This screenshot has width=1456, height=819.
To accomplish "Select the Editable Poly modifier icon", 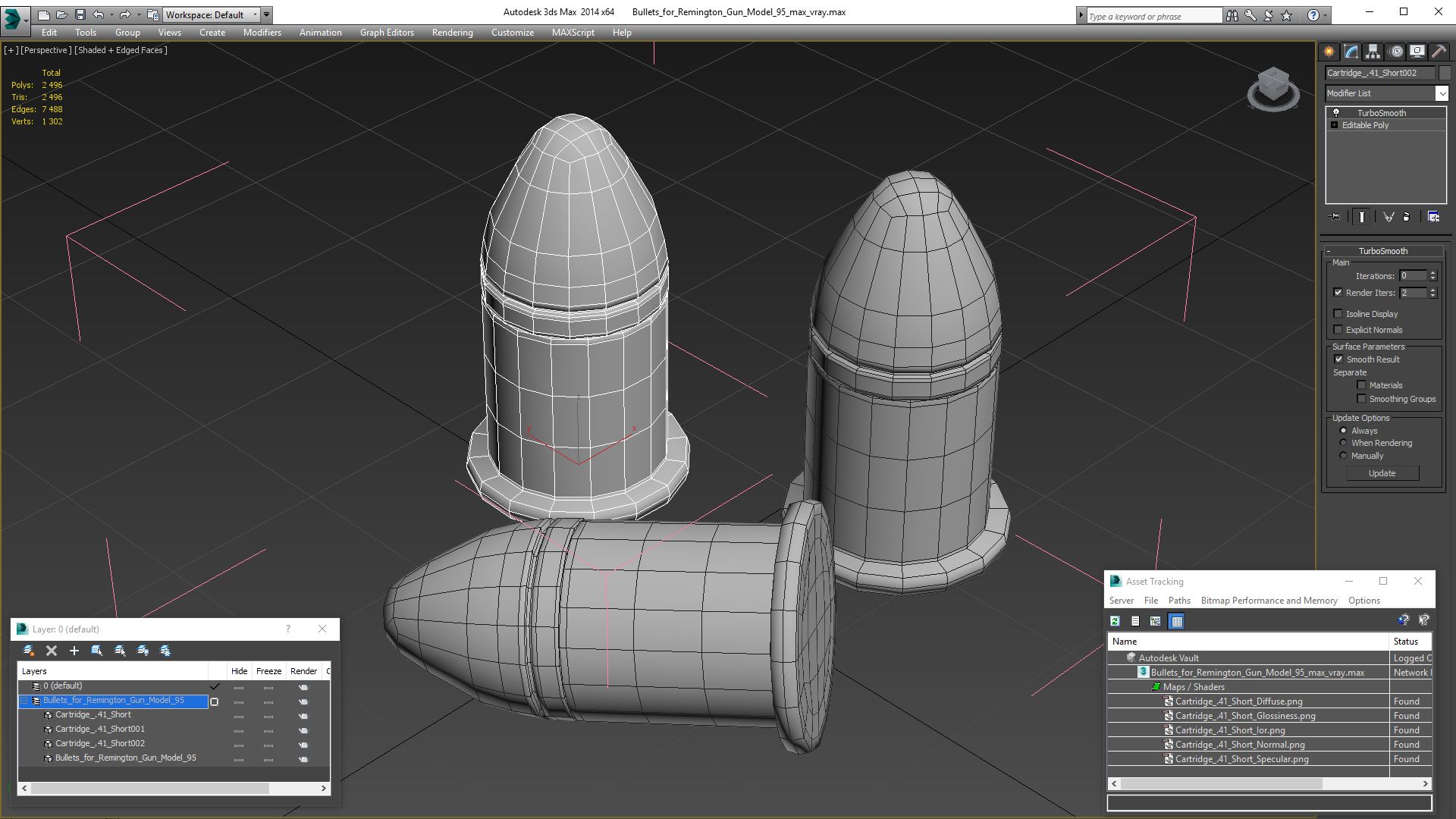I will coord(1335,125).
